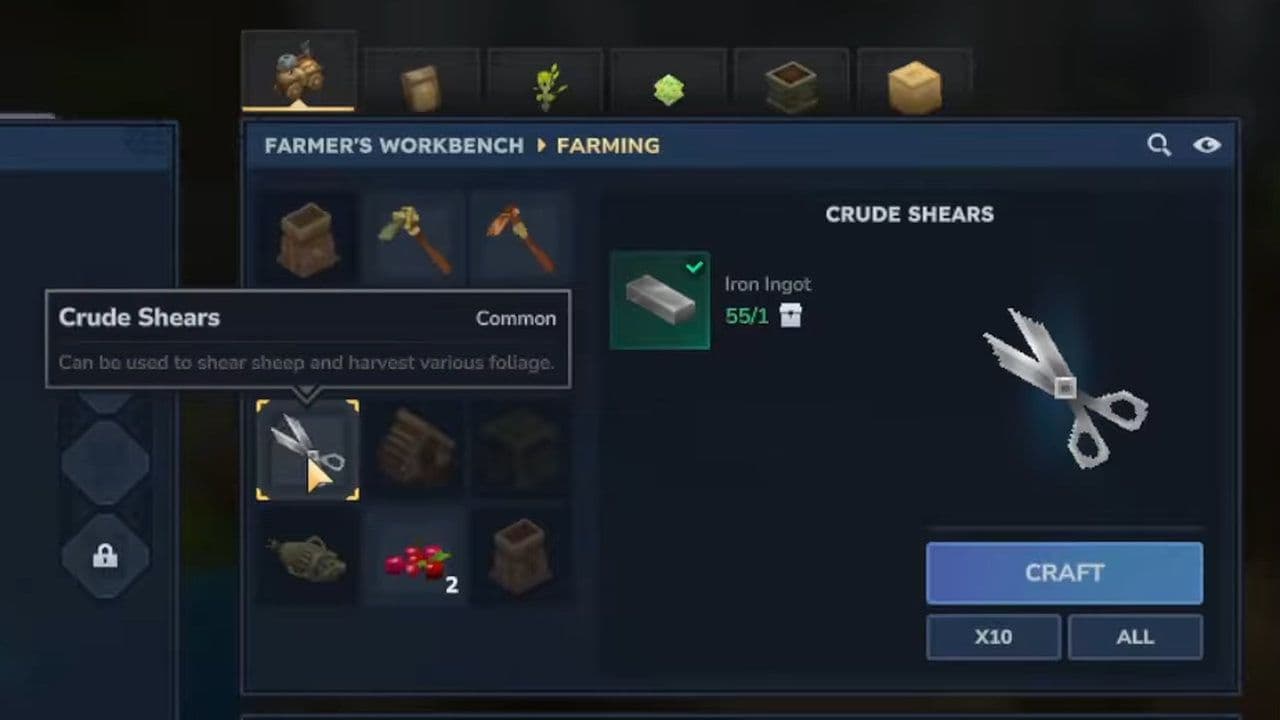This screenshot has width=1280, height=720.
Task: Open the cart farming category tab
Action: point(299,70)
